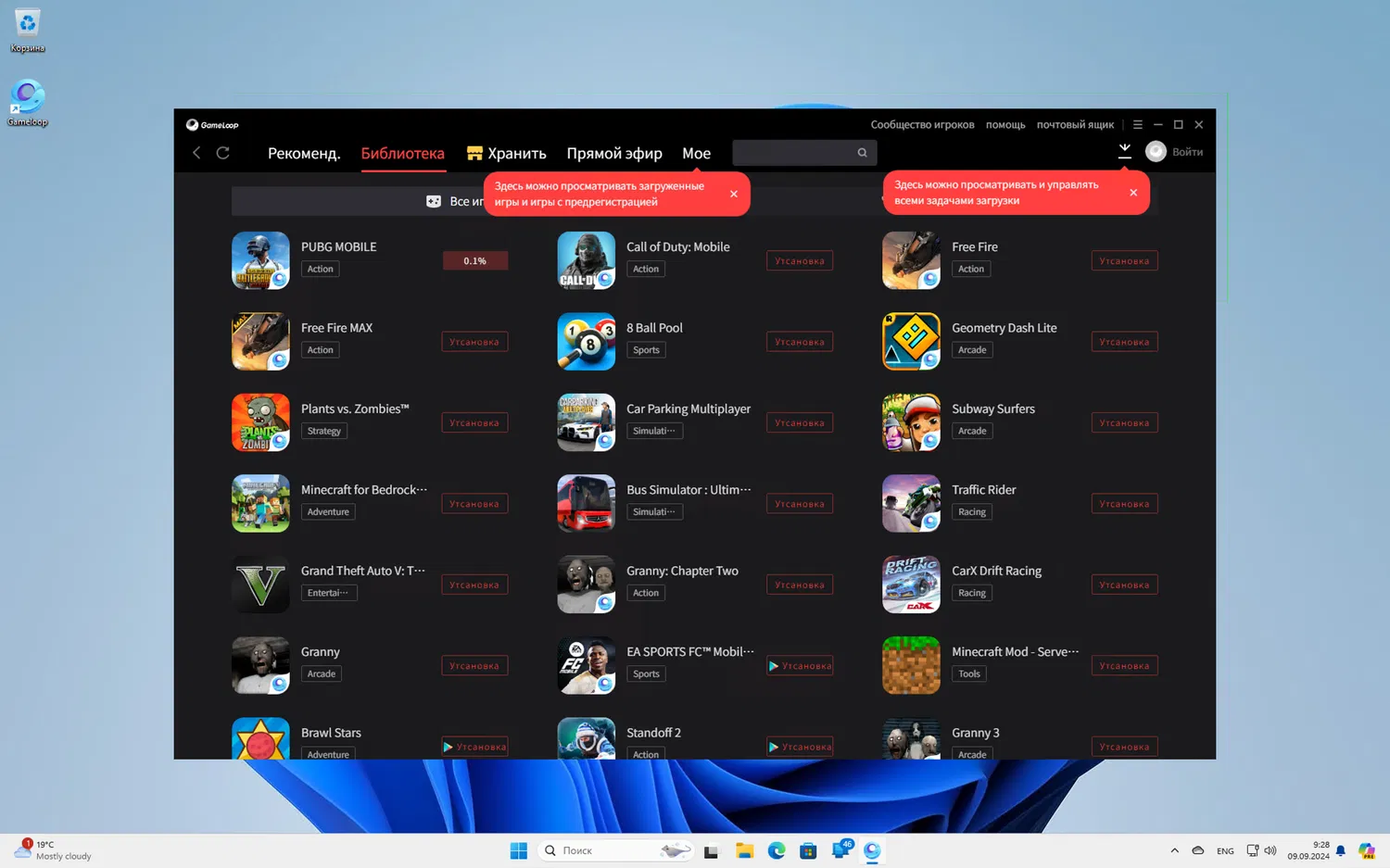Install Geometry Dash Lite
The width and height of the screenshot is (1390, 868).
(x=1124, y=342)
